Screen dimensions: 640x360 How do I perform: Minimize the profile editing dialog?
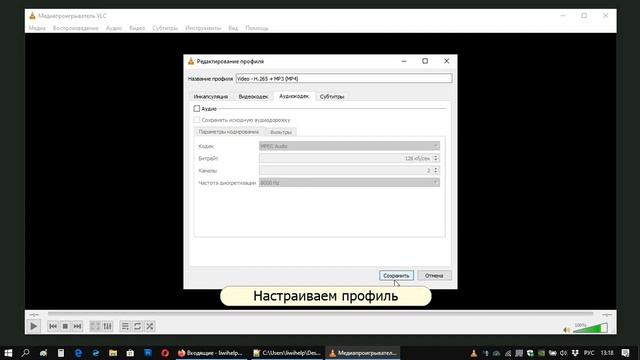coord(404,61)
